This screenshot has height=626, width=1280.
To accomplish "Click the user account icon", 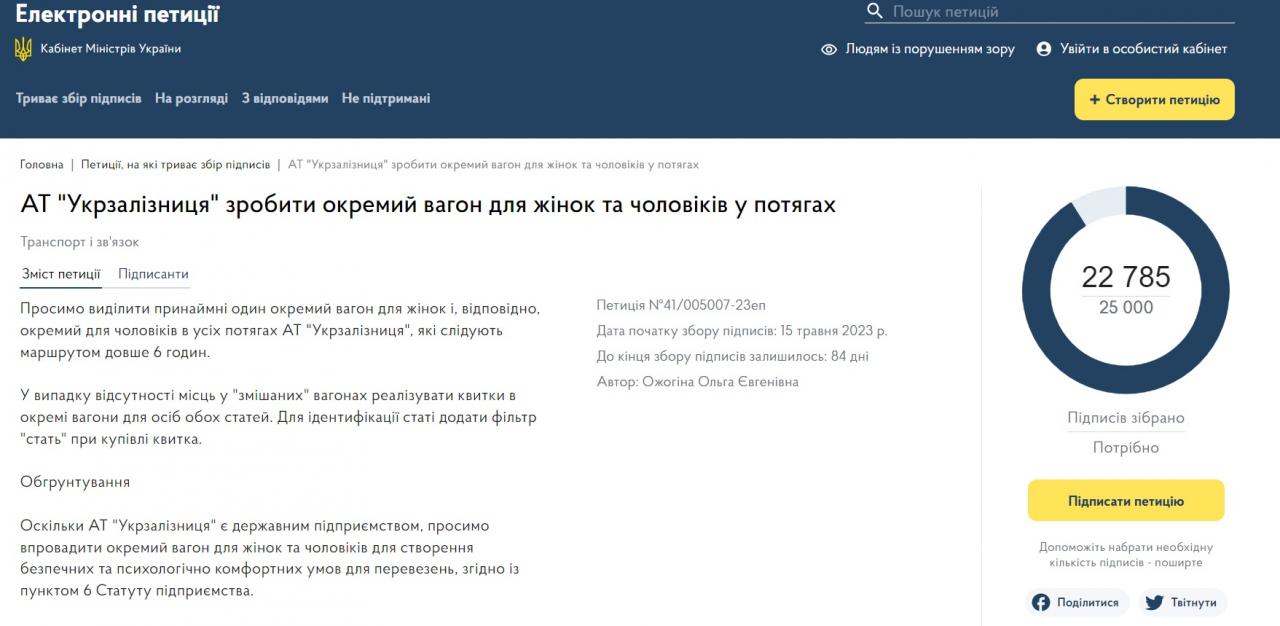I will coord(1044,49).
